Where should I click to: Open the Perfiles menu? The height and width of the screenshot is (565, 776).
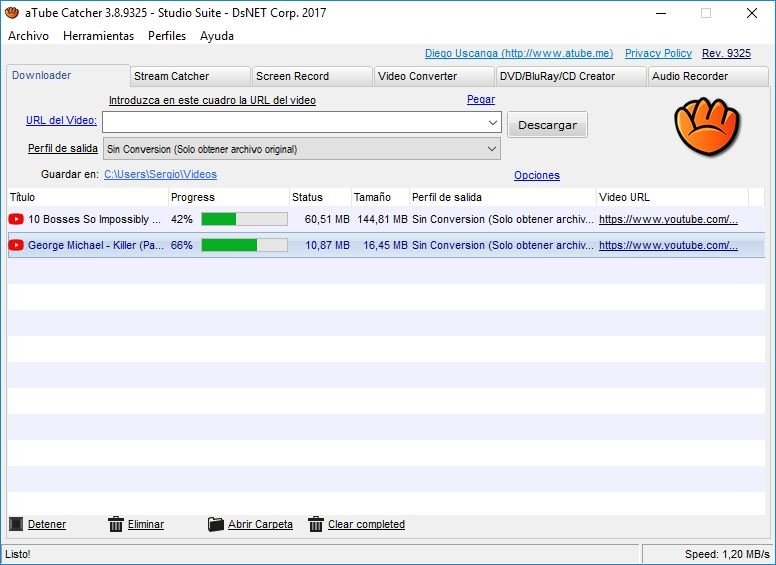tap(167, 36)
